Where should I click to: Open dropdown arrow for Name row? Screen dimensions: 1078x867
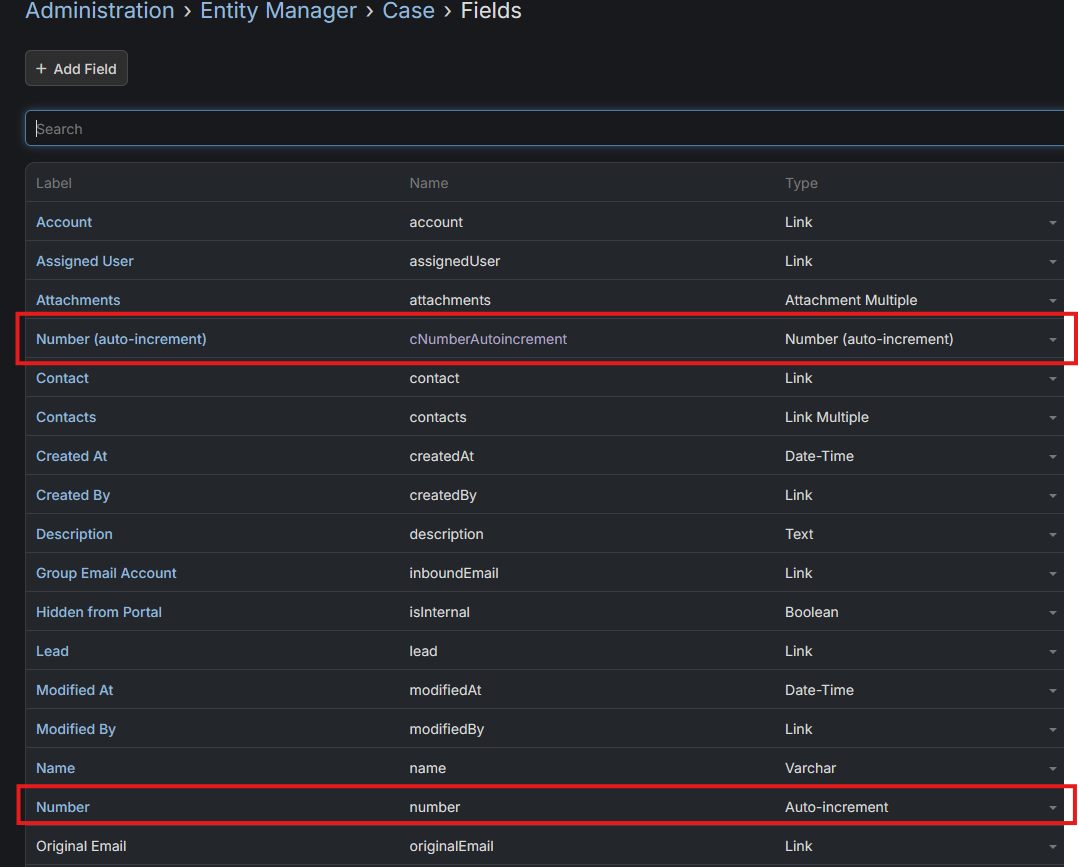[1052, 769]
